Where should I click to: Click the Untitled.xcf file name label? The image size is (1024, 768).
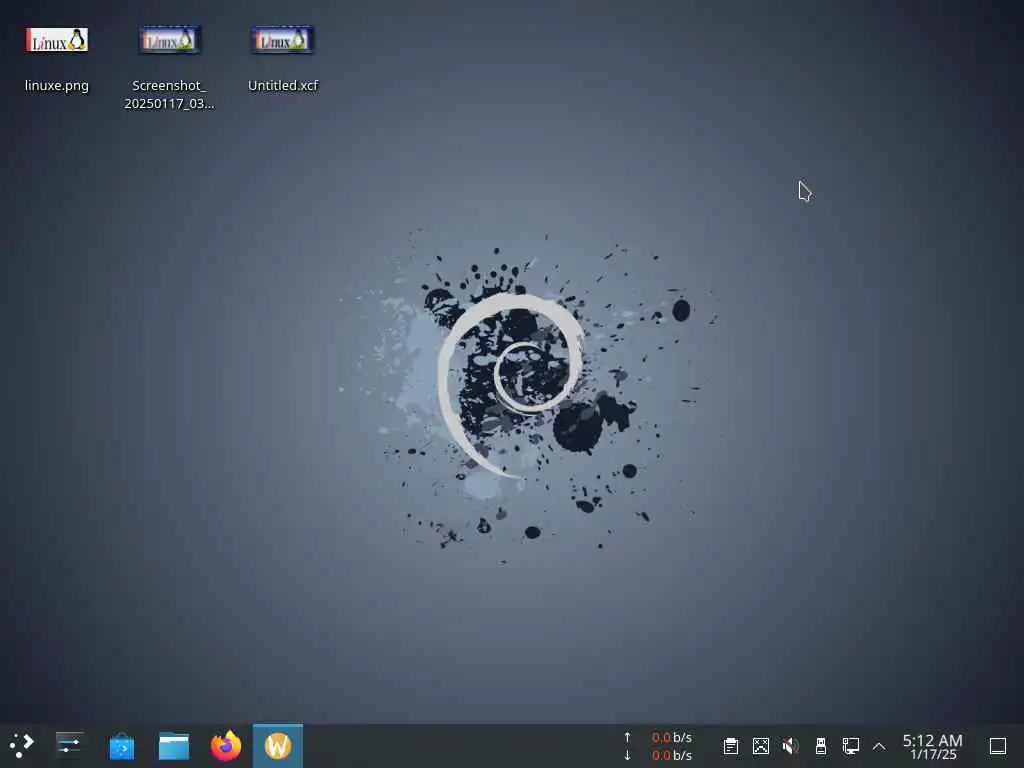pos(283,86)
